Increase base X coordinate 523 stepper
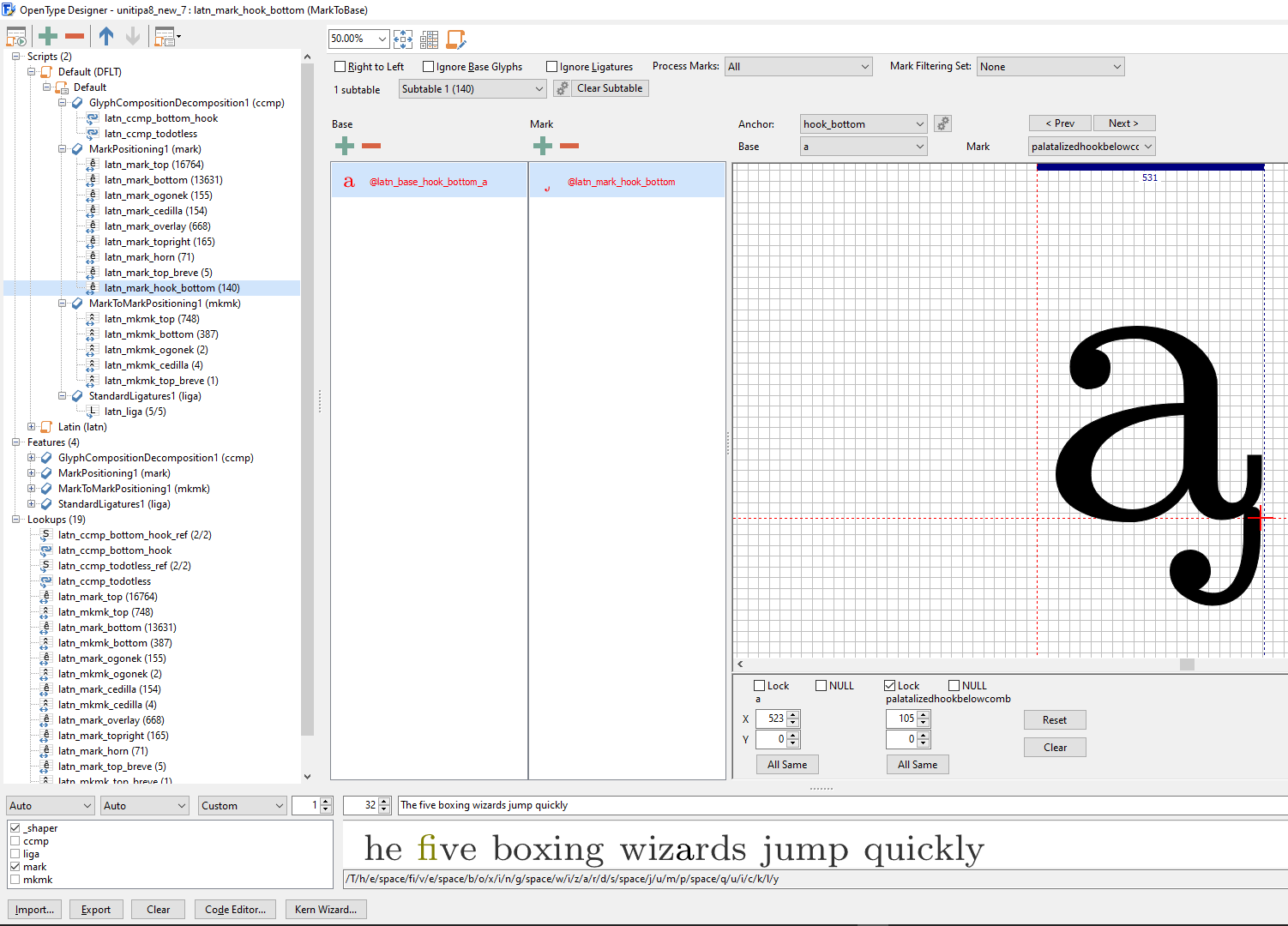 [x=793, y=715]
